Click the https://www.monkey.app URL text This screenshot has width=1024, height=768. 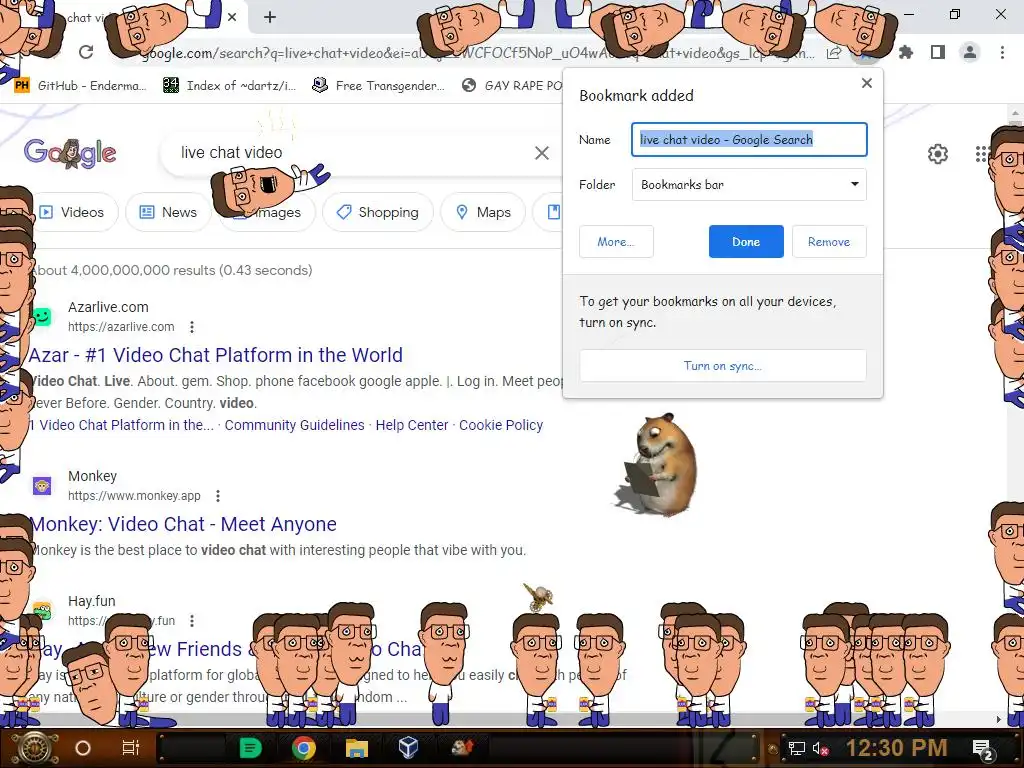tap(135, 496)
